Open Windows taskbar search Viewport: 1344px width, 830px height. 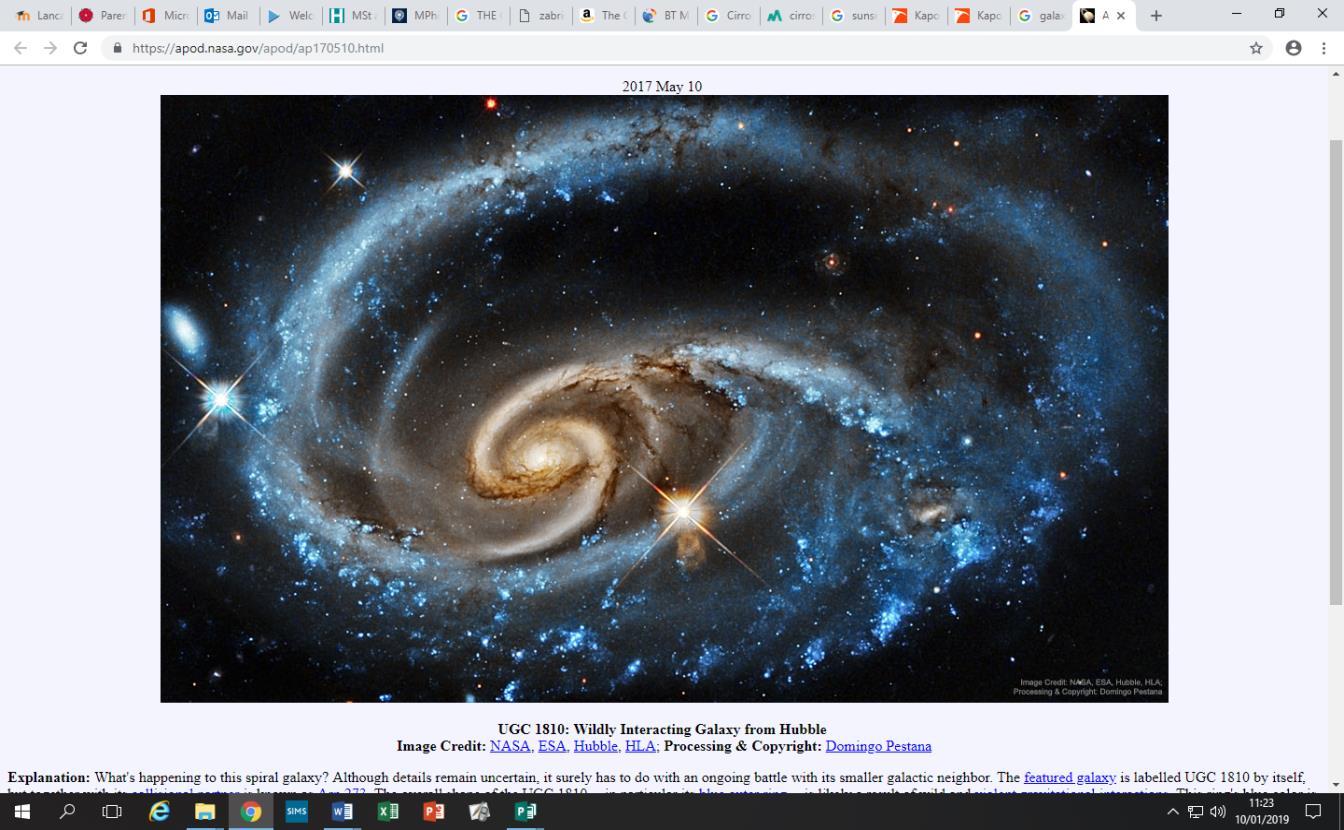[68, 811]
